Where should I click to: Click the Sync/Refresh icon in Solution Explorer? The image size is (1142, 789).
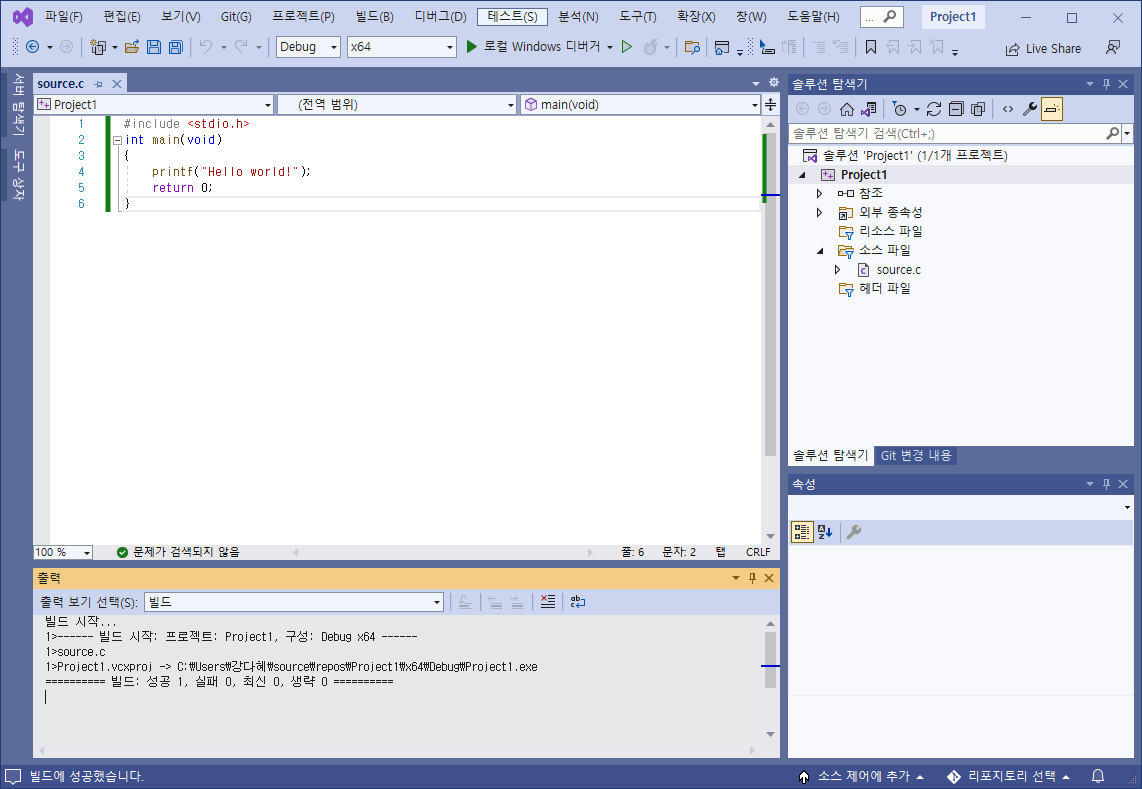pos(934,109)
